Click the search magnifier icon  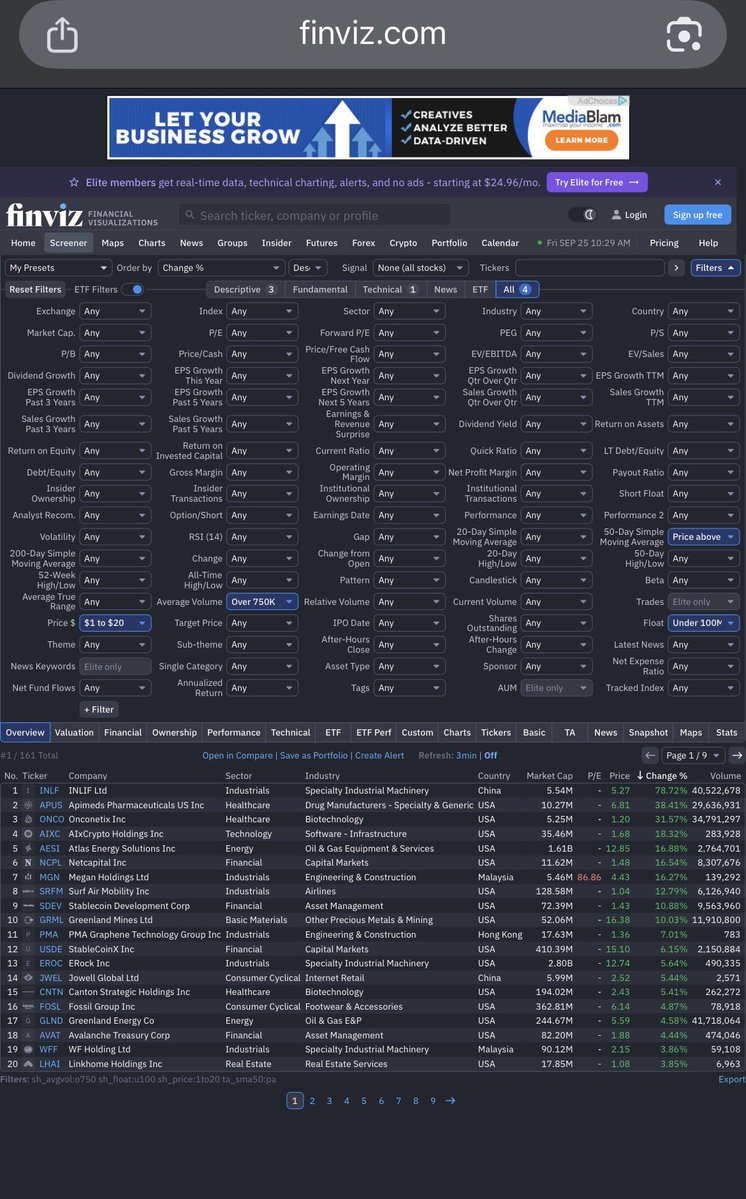point(190,216)
